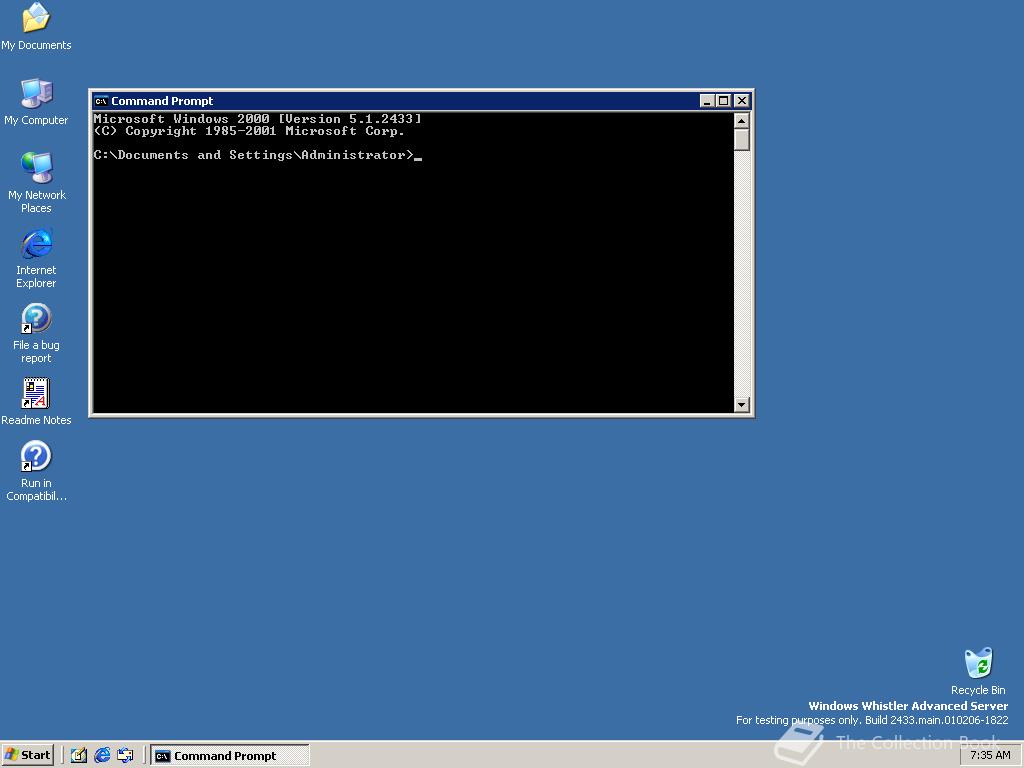The height and width of the screenshot is (768, 1024).
Task: Click the taskbar clock showing 7:35 AM
Action: (989, 755)
